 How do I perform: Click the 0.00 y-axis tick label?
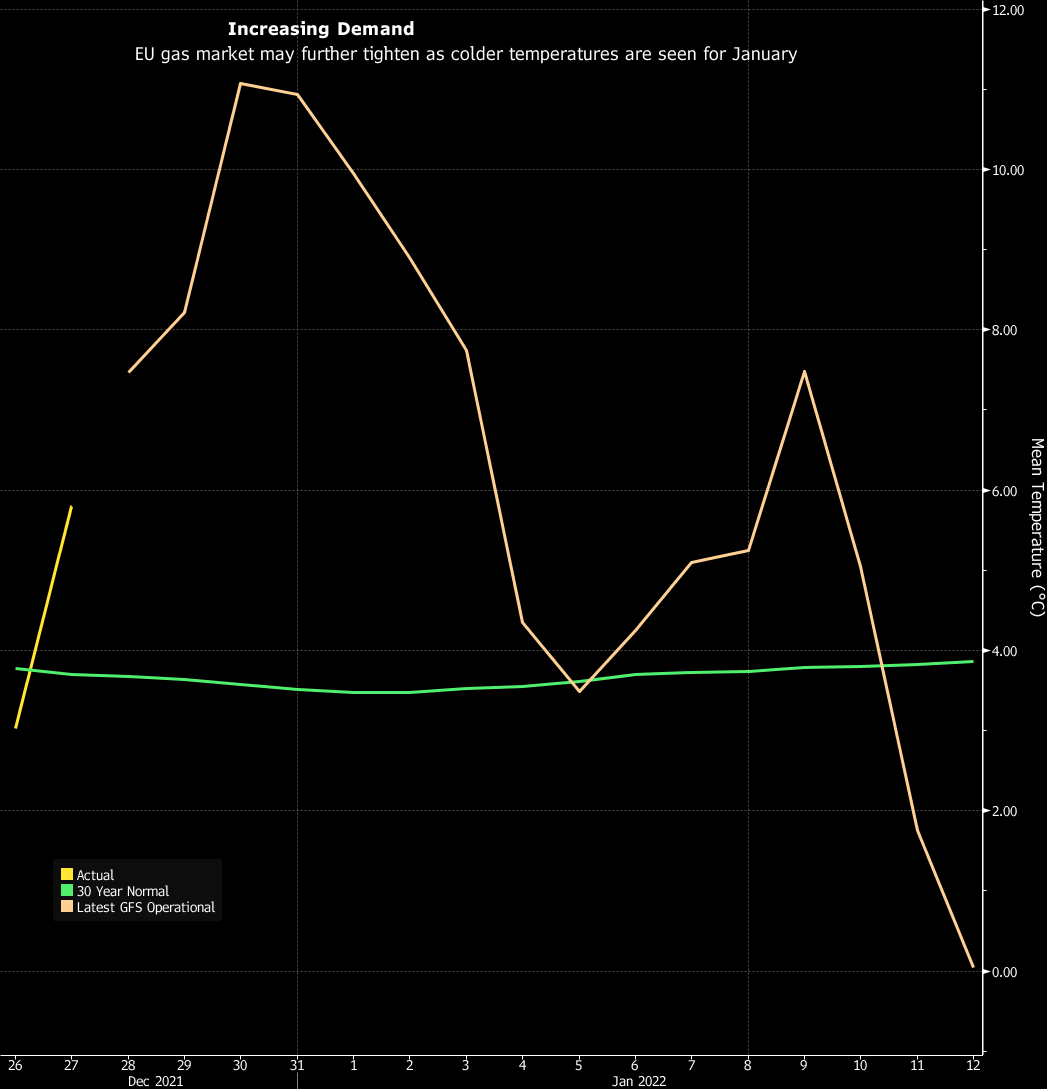pos(1004,972)
